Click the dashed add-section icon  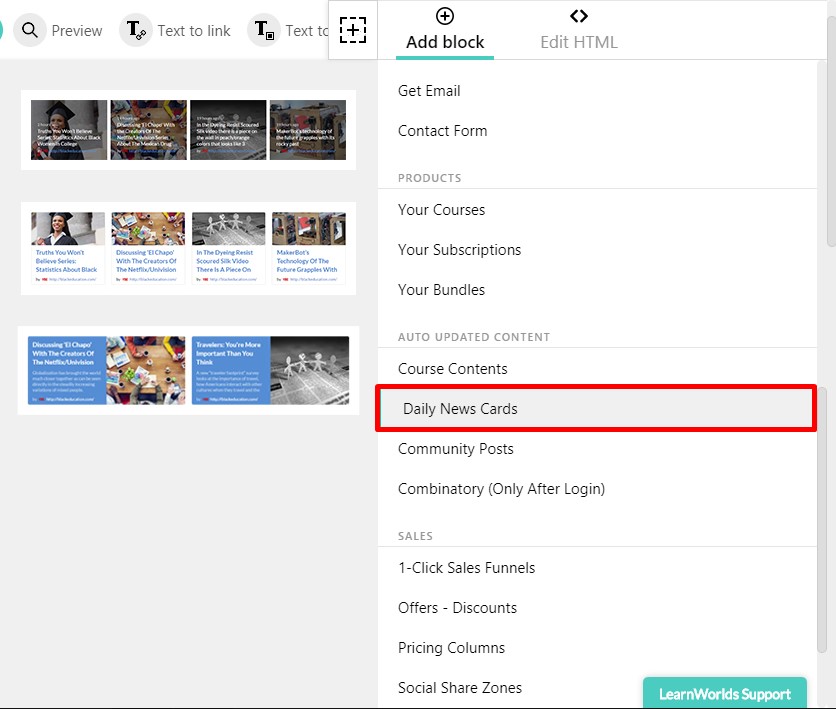point(353,30)
